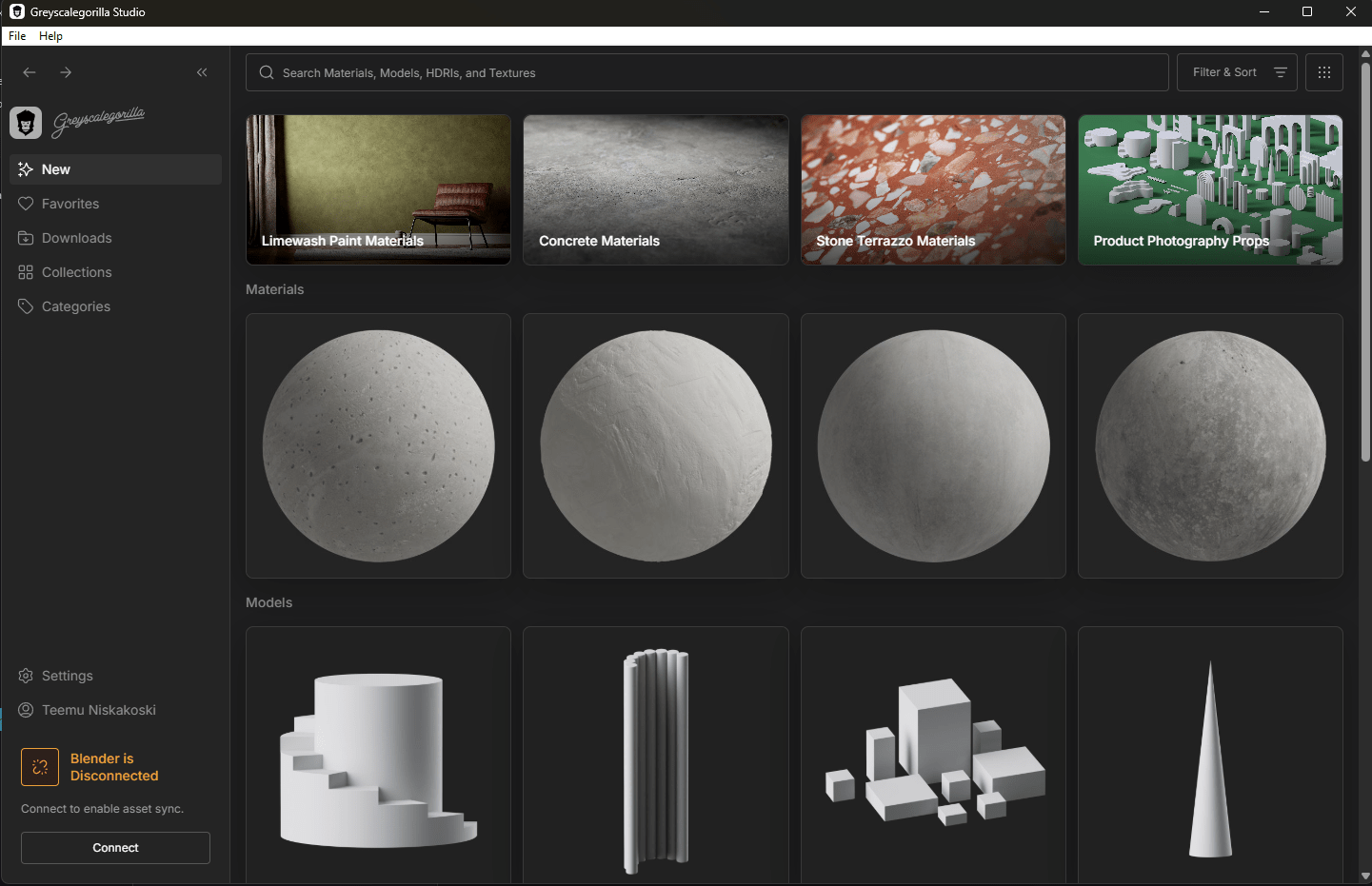Select the cone model
1372x886 pixels.
click(x=1210, y=756)
